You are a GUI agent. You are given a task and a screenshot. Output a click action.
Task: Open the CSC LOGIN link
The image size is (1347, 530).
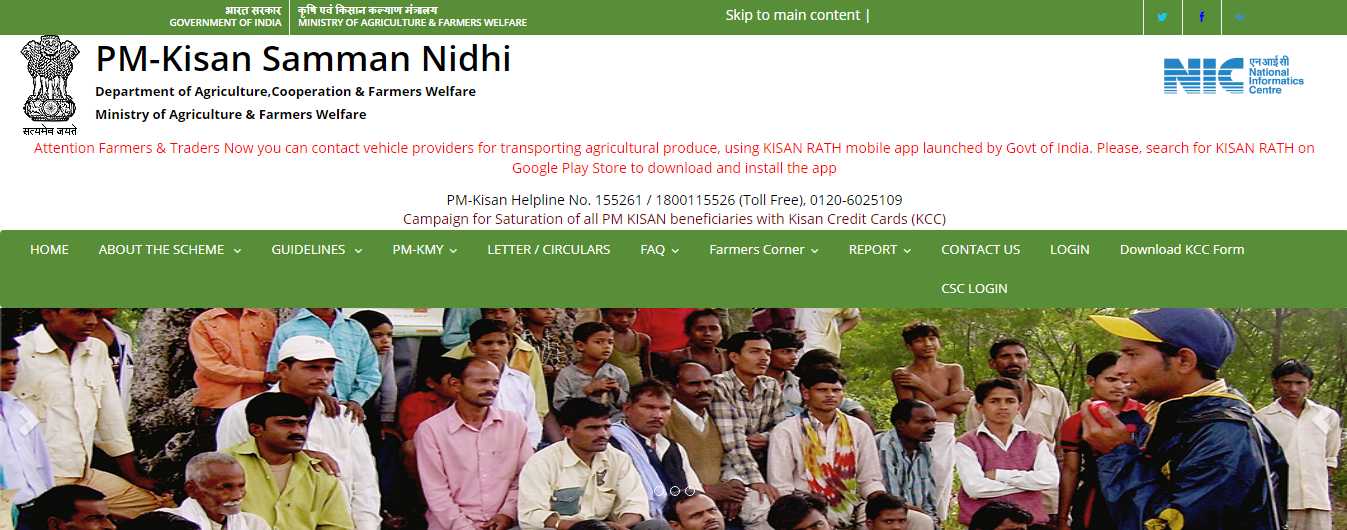(x=974, y=288)
